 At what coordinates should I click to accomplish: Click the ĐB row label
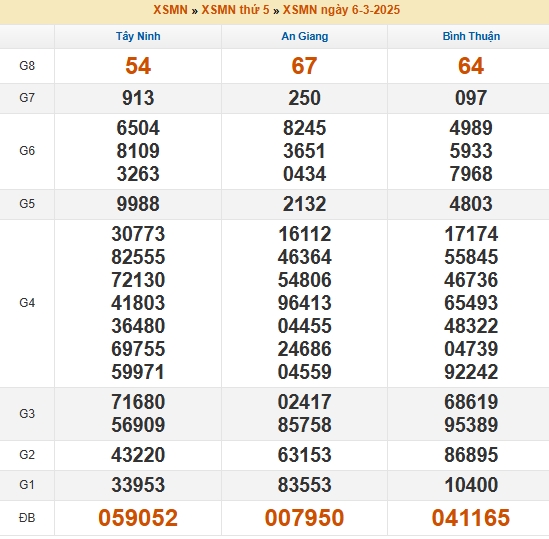27,518
